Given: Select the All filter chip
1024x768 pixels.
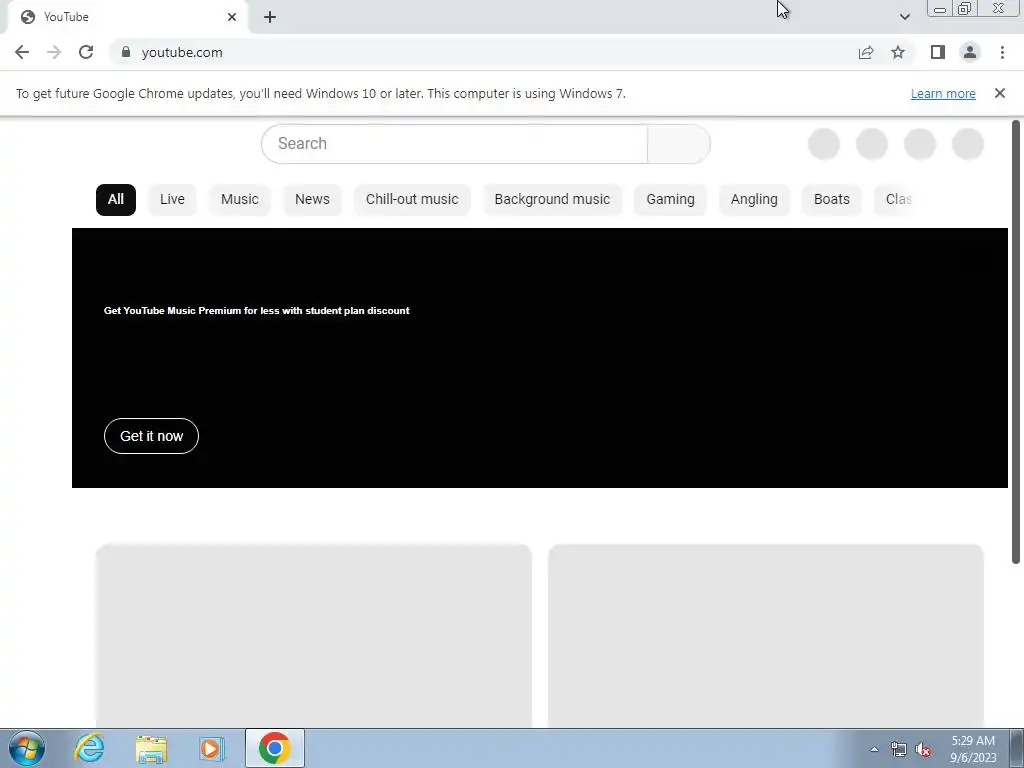Looking at the screenshot, I should (x=116, y=199).
